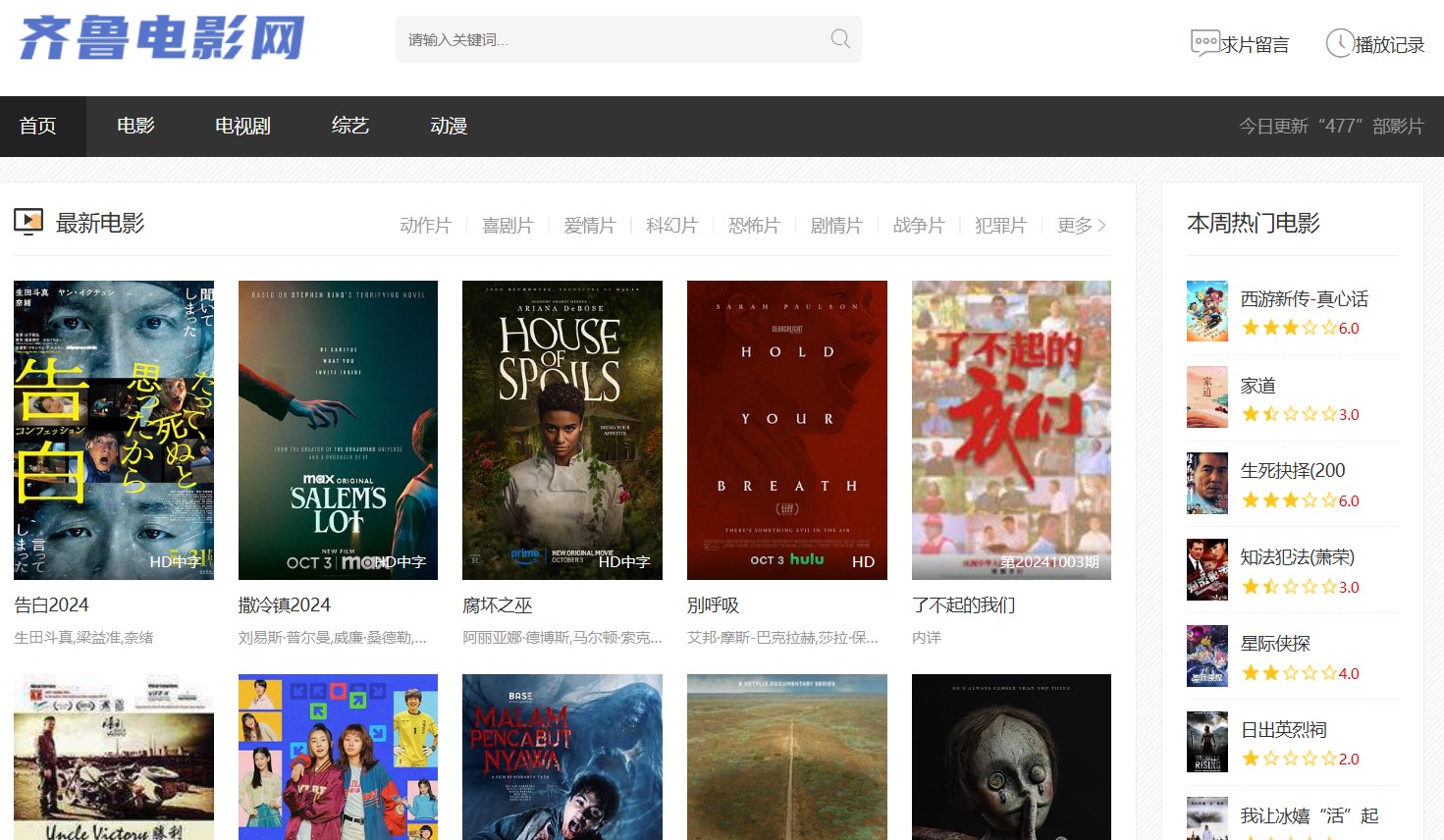1444x840 pixels.
Task: Open the 求片留言 link
Action: tap(1255, 44)
